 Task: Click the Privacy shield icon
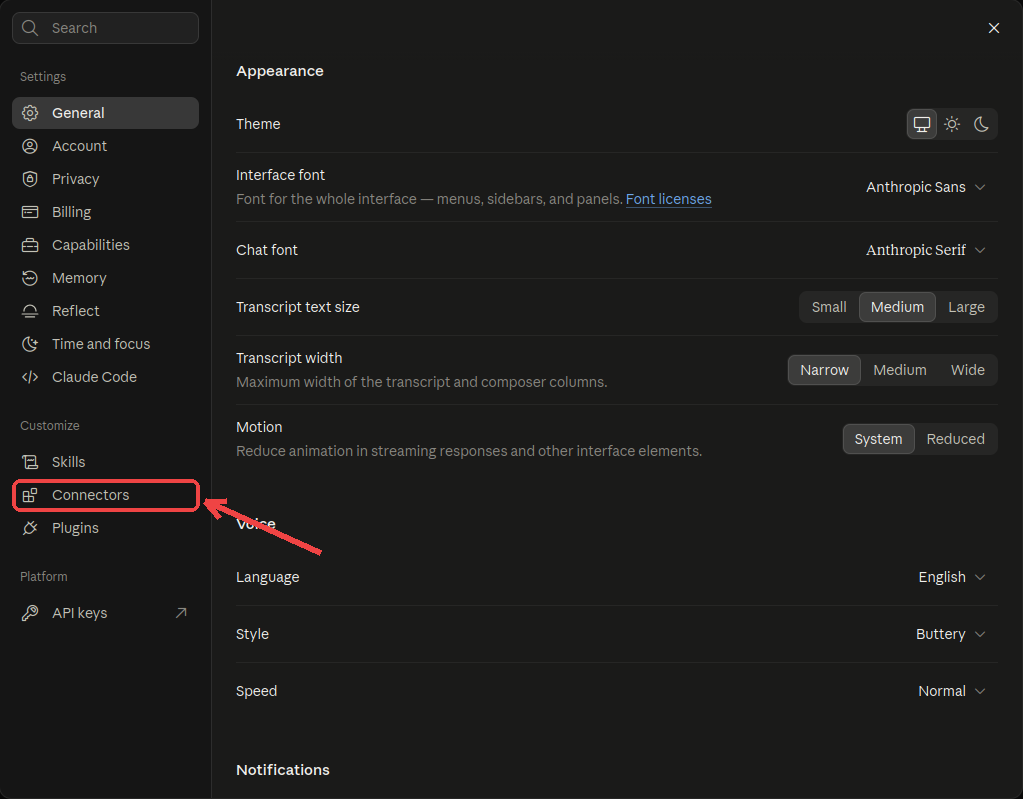coord(30,179)
